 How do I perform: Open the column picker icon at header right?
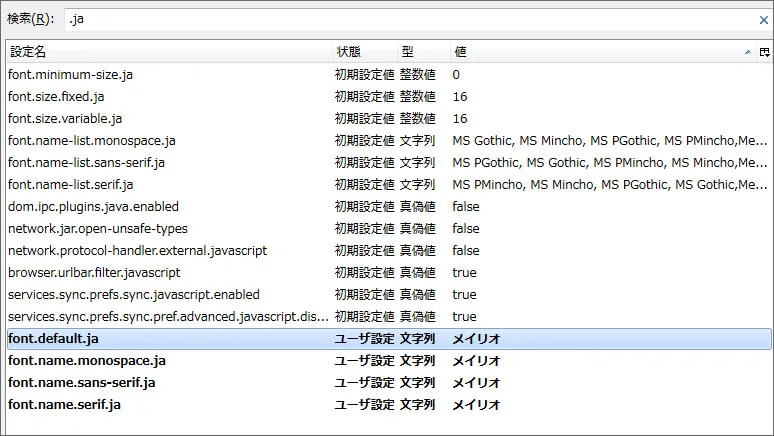coord(764,51)
